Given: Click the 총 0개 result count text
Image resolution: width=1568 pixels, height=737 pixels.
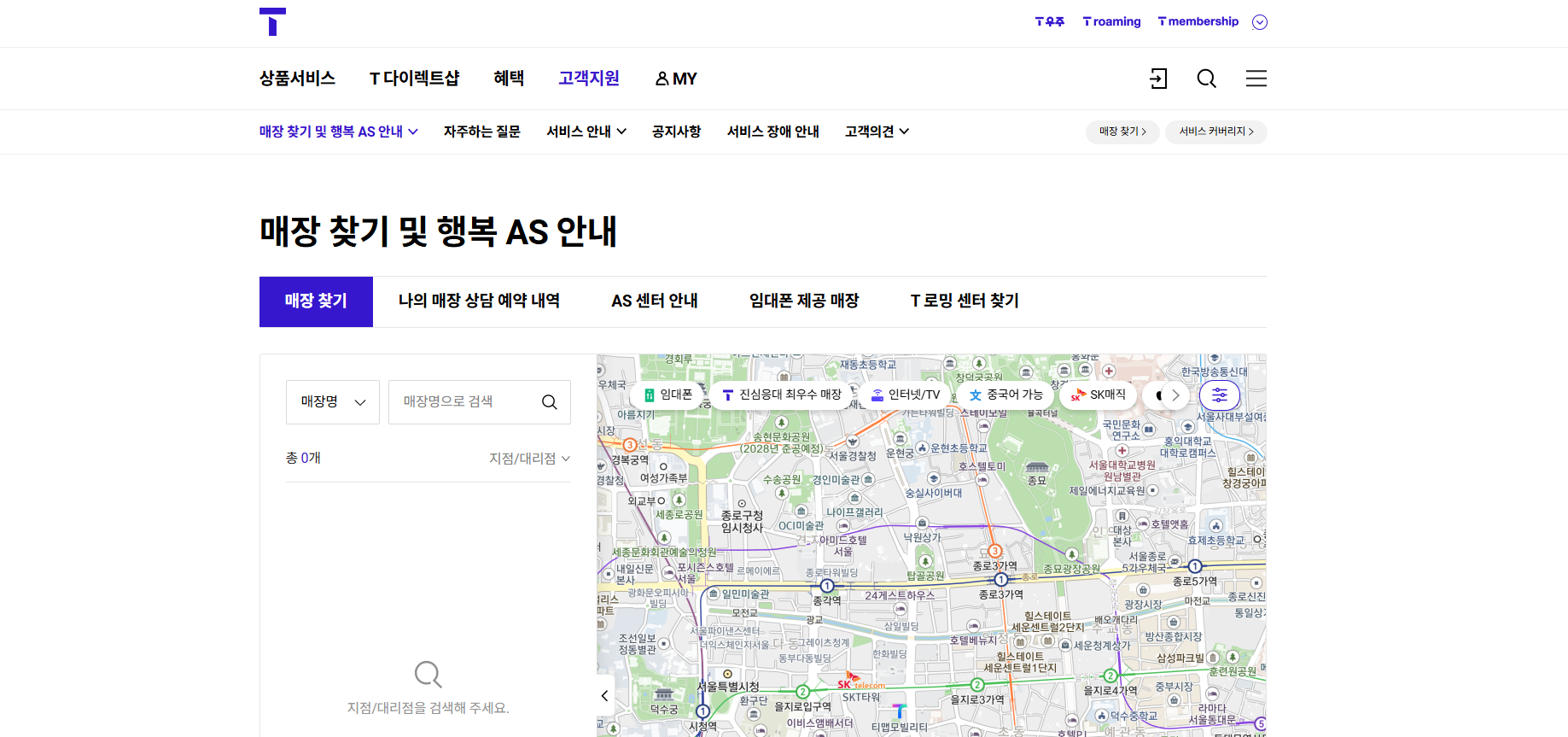Looking at the screenshot, I should 303,459.
